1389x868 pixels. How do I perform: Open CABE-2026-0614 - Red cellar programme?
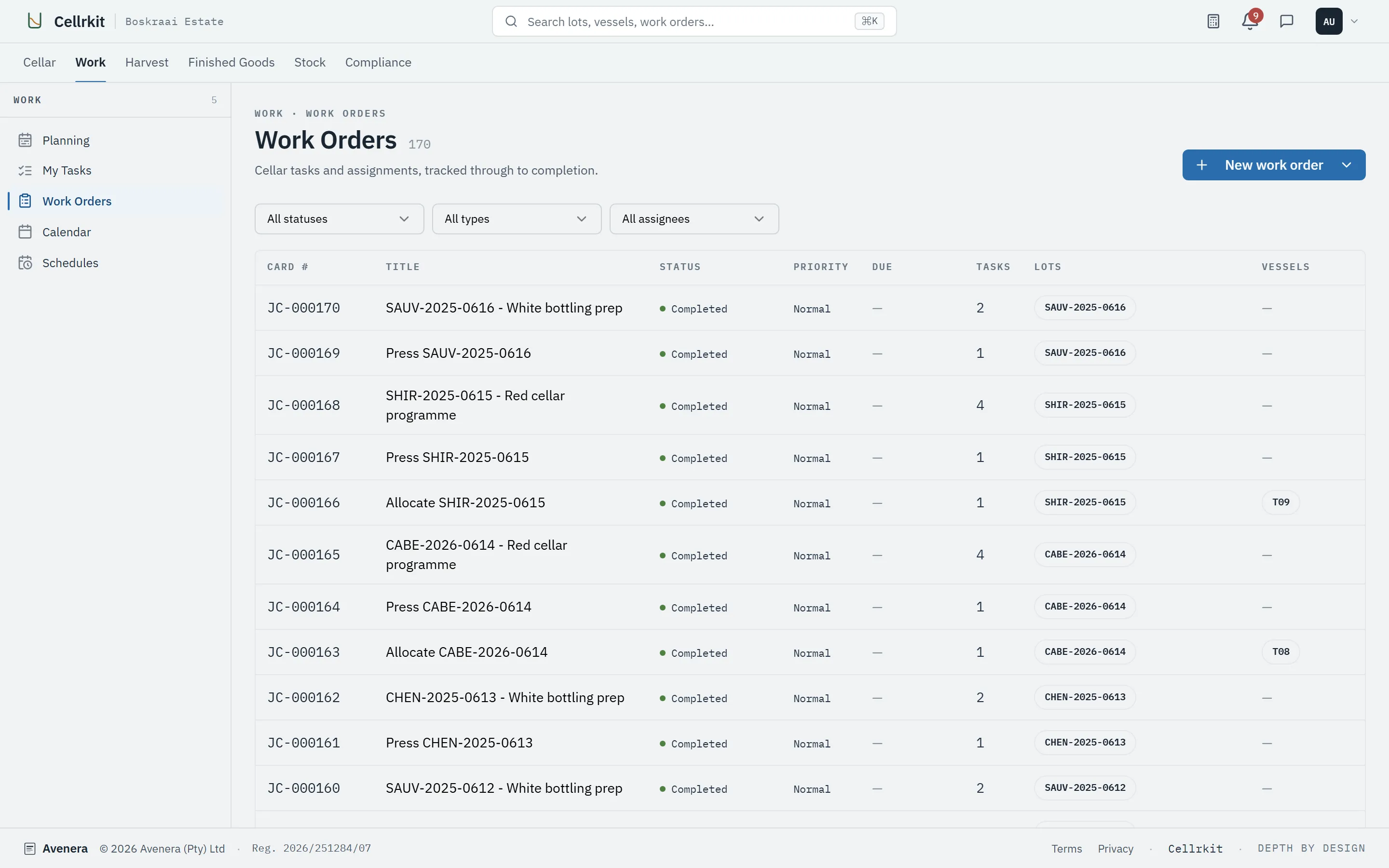pyautogui.click(x=476, y=555)
